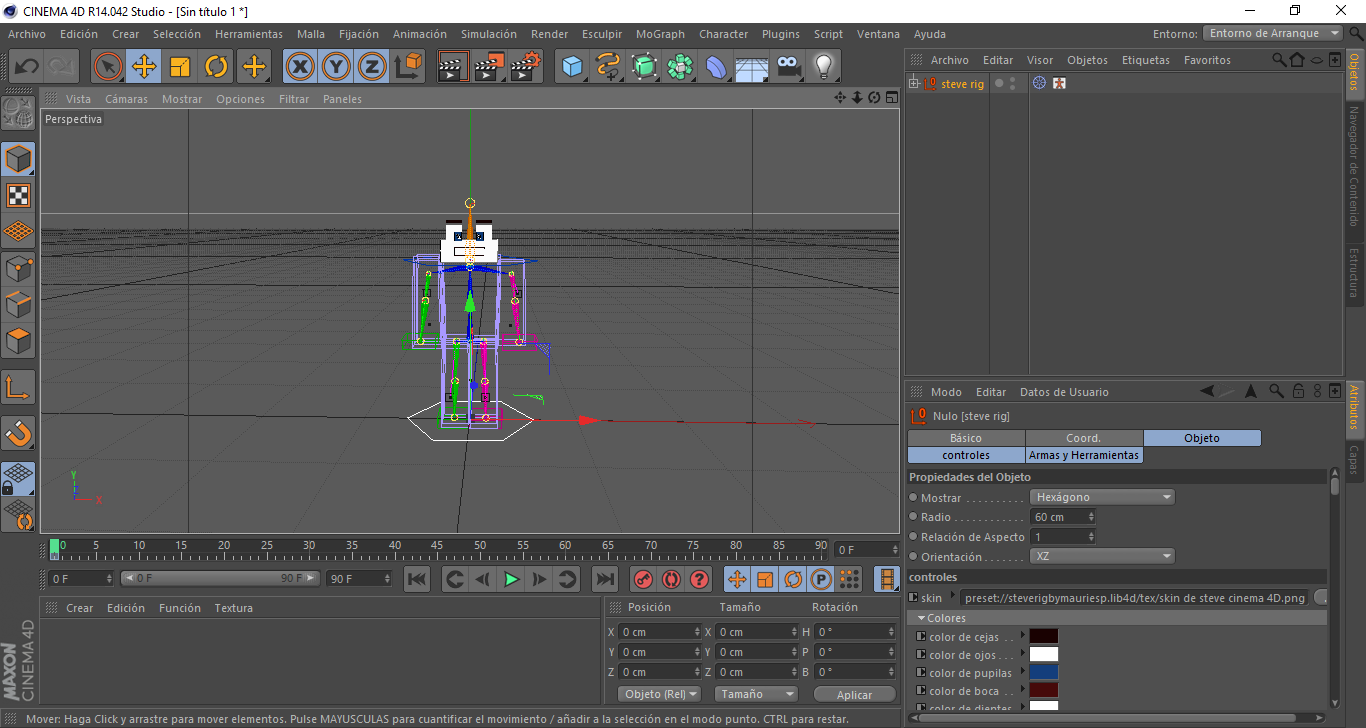Toggle the steve rig visibility dots
This screenshot has height=728, width=1366.
click(1012, 84)
